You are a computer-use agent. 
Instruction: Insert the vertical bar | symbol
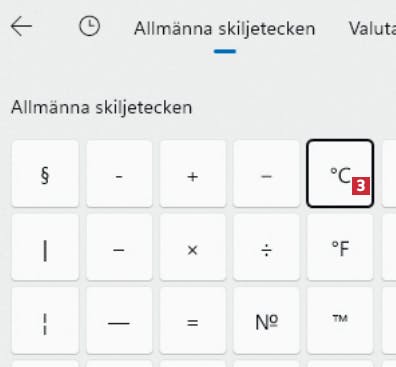click(x=45, y=247)
